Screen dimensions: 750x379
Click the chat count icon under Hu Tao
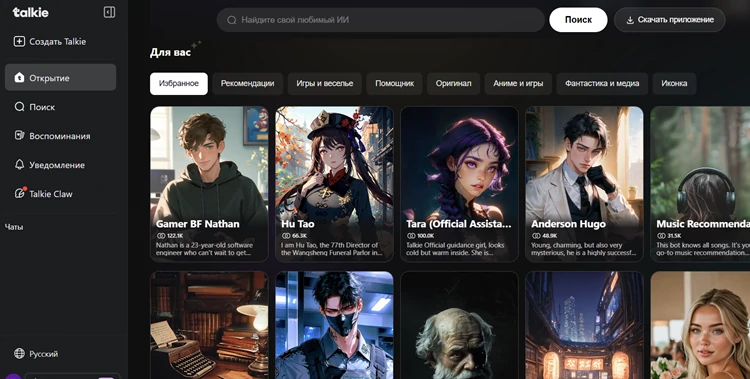click(286, 236)
